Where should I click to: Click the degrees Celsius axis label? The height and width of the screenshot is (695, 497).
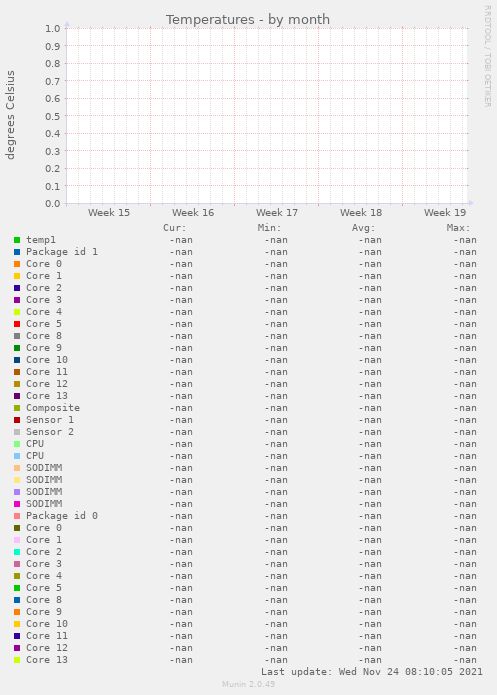click(10, 115)
